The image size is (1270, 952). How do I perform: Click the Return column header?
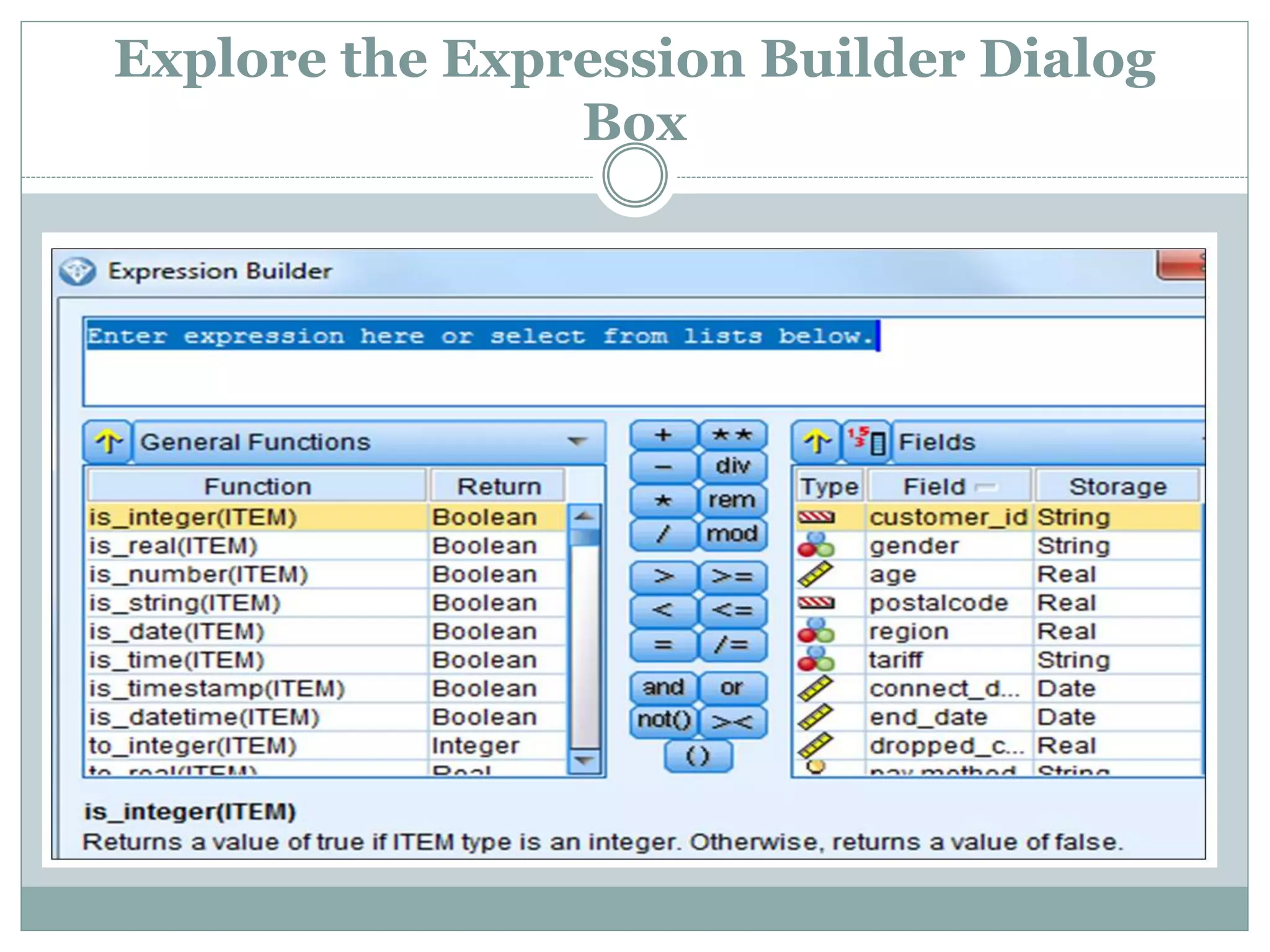click(x=499, y=487)
